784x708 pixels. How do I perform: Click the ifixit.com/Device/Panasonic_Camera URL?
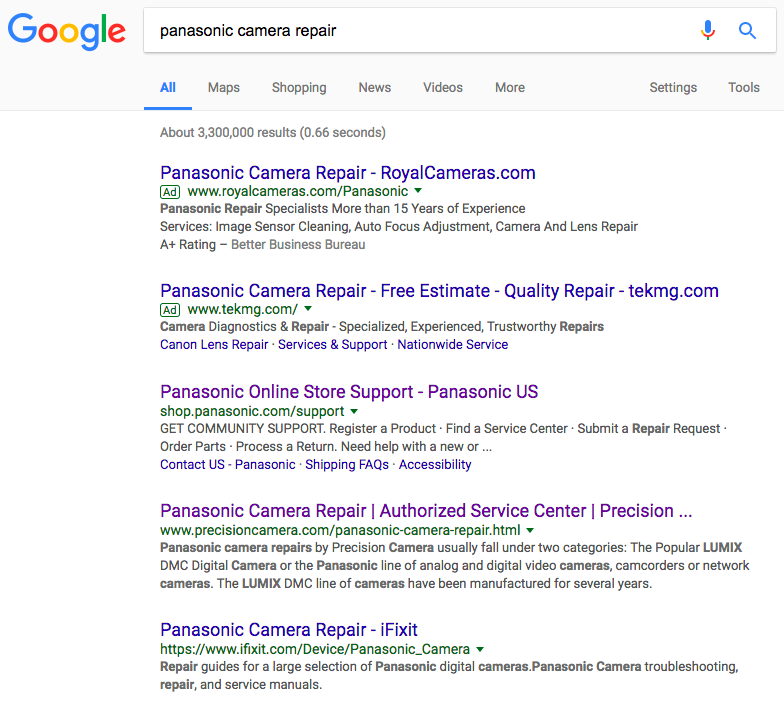[x=315, y=649]
